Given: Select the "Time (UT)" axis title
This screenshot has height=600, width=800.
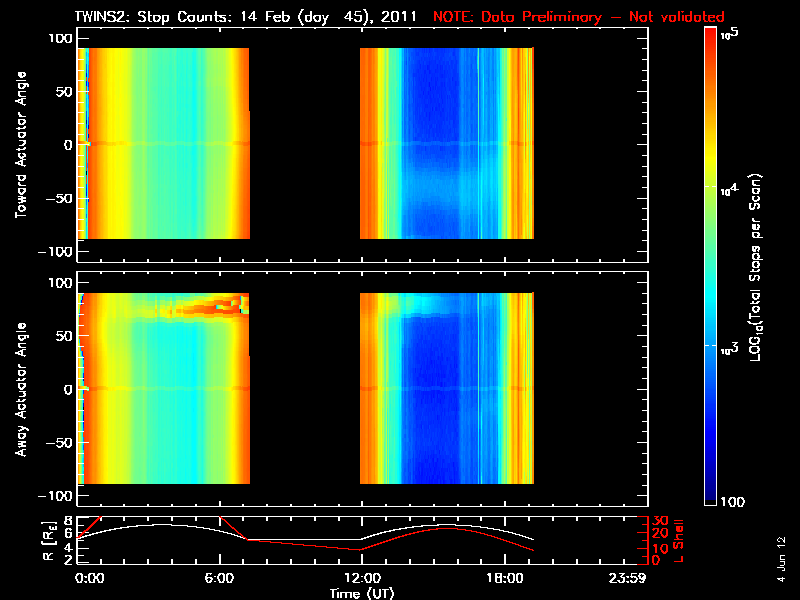Looking at the screenshot, I should [362, 593].
